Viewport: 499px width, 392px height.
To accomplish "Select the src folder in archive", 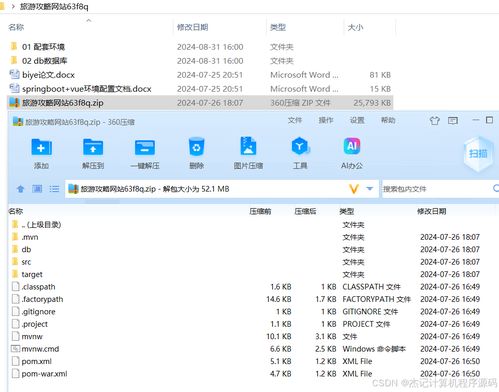I will pyautogui.click(x=26, y=262).
